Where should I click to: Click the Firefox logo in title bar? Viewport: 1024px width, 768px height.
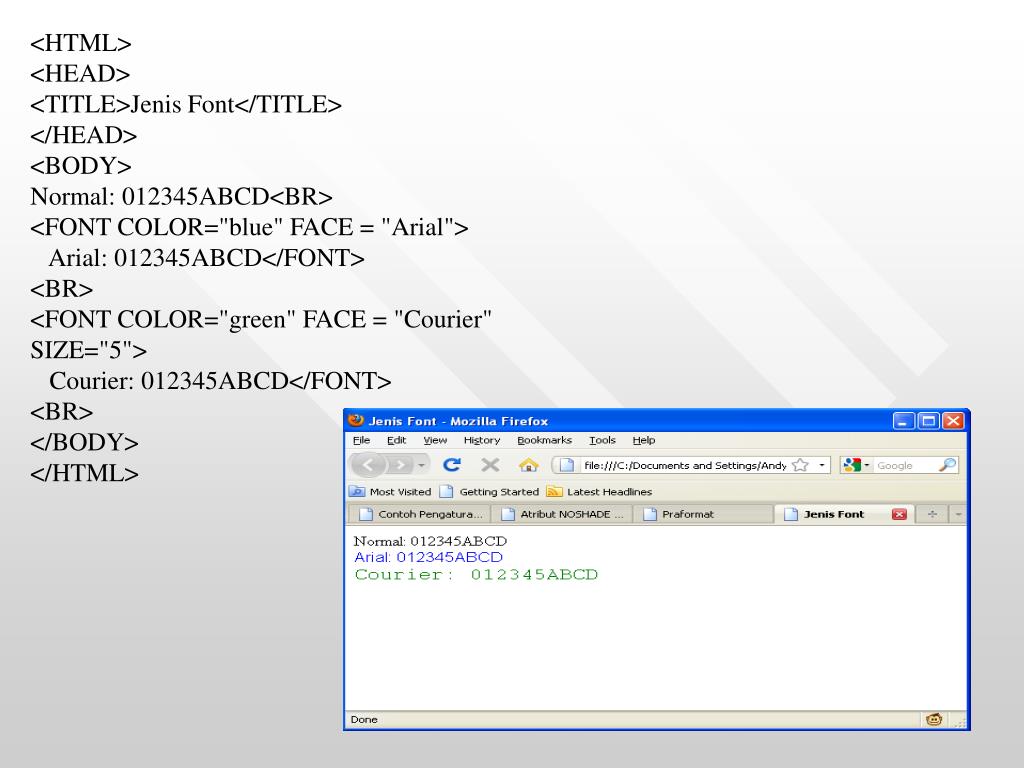pyautogui.click(x=356, y=421)
